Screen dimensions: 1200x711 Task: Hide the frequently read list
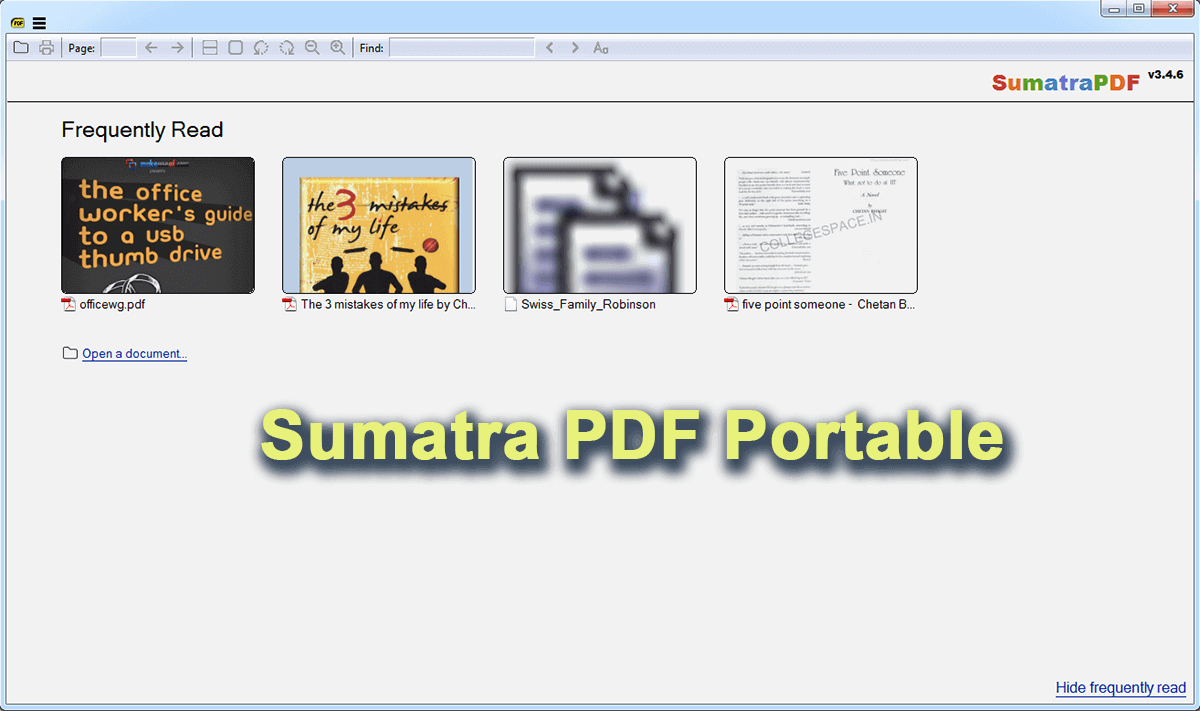coord(1120,687)
